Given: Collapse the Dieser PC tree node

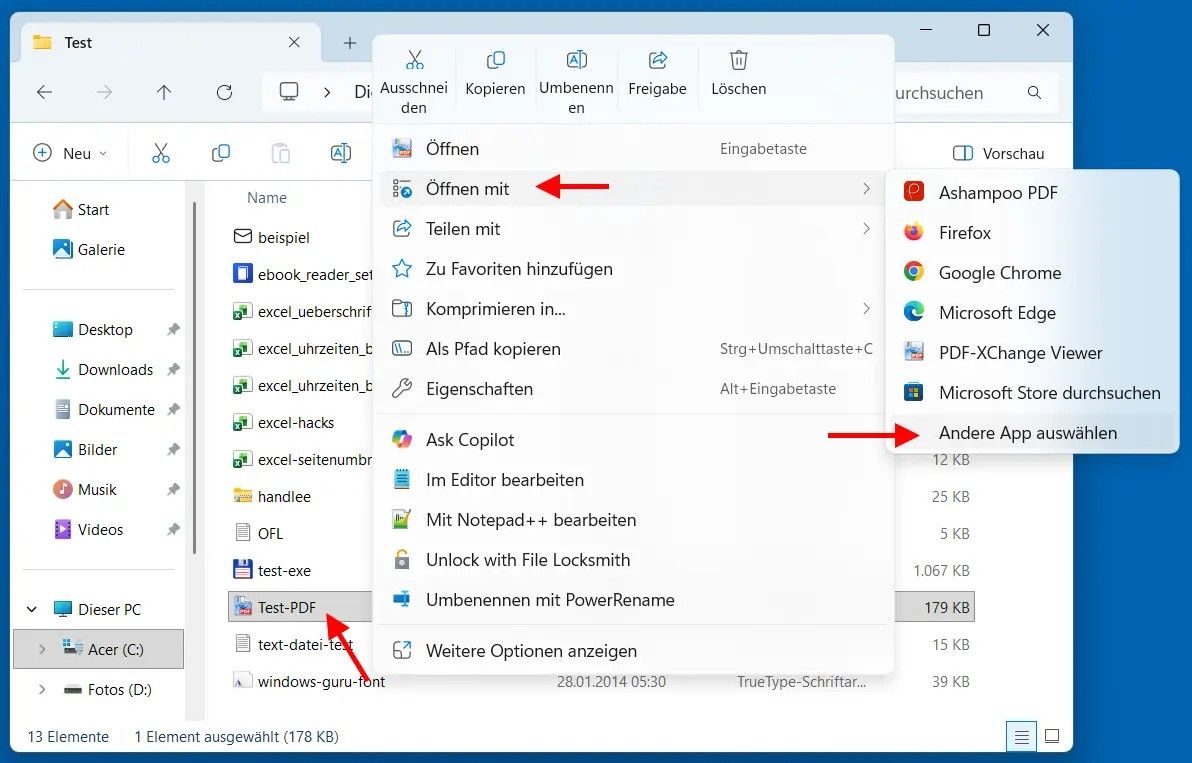Looking at the screenshot, I should pos(32,609).
